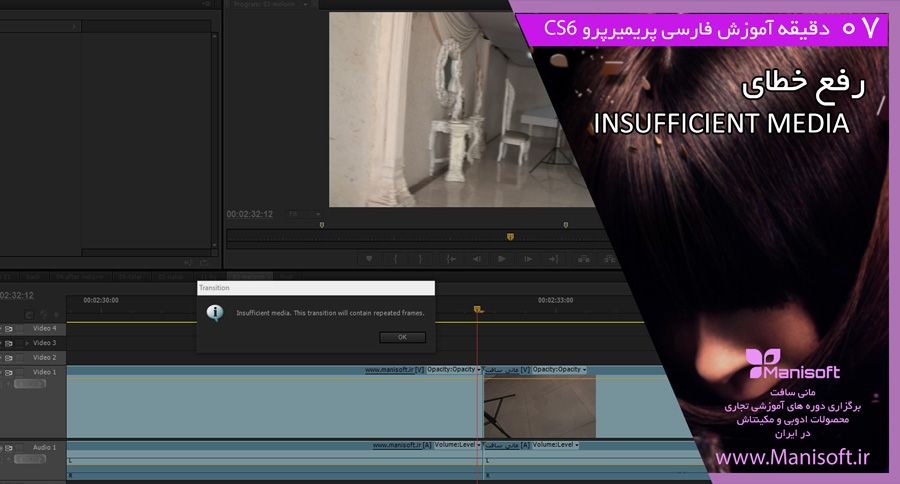
Task: Open the Program panel tab dropdown menu
Action: coord(306,5)
